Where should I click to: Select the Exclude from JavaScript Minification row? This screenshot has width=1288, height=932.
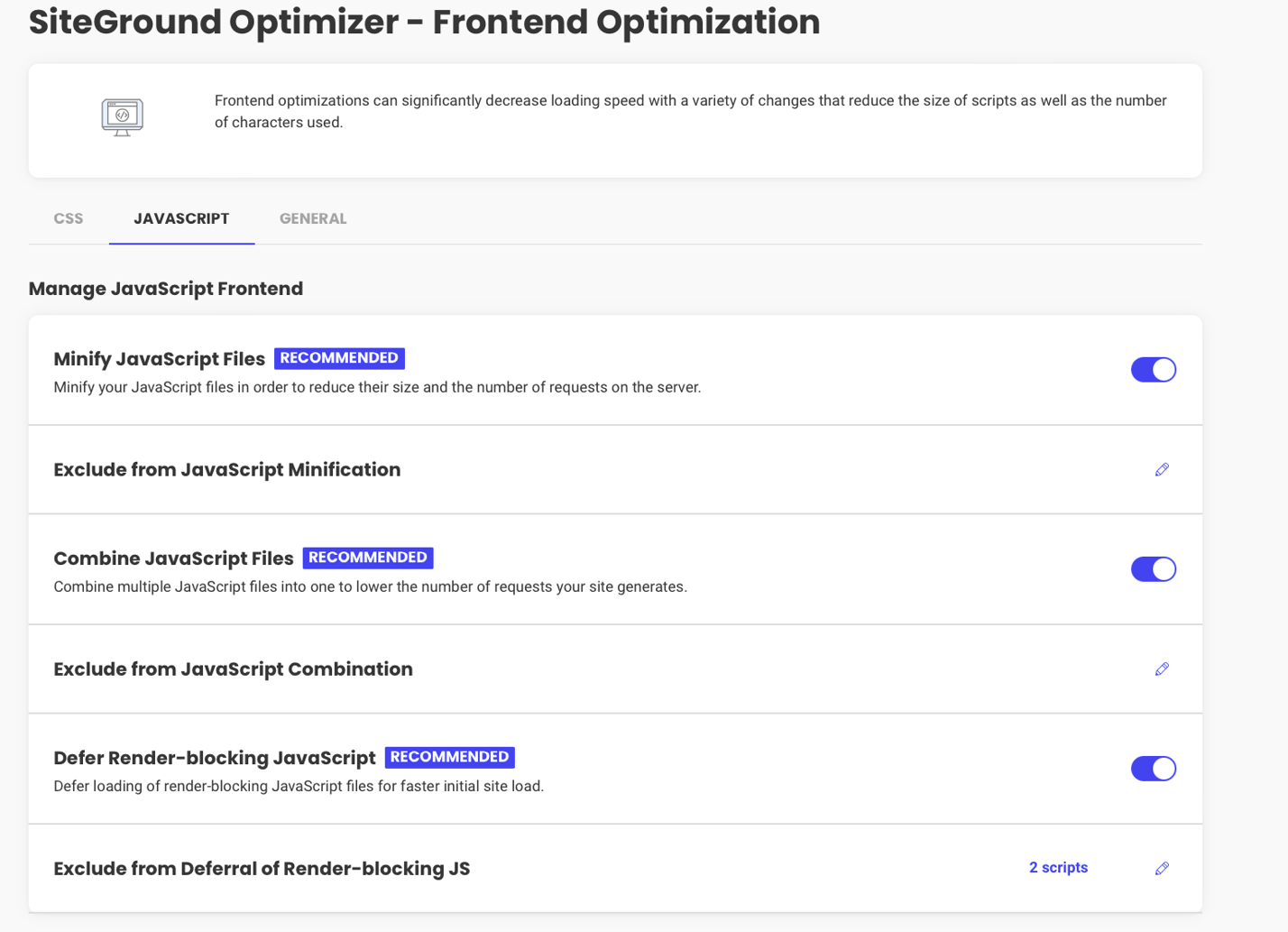[227, 469]
